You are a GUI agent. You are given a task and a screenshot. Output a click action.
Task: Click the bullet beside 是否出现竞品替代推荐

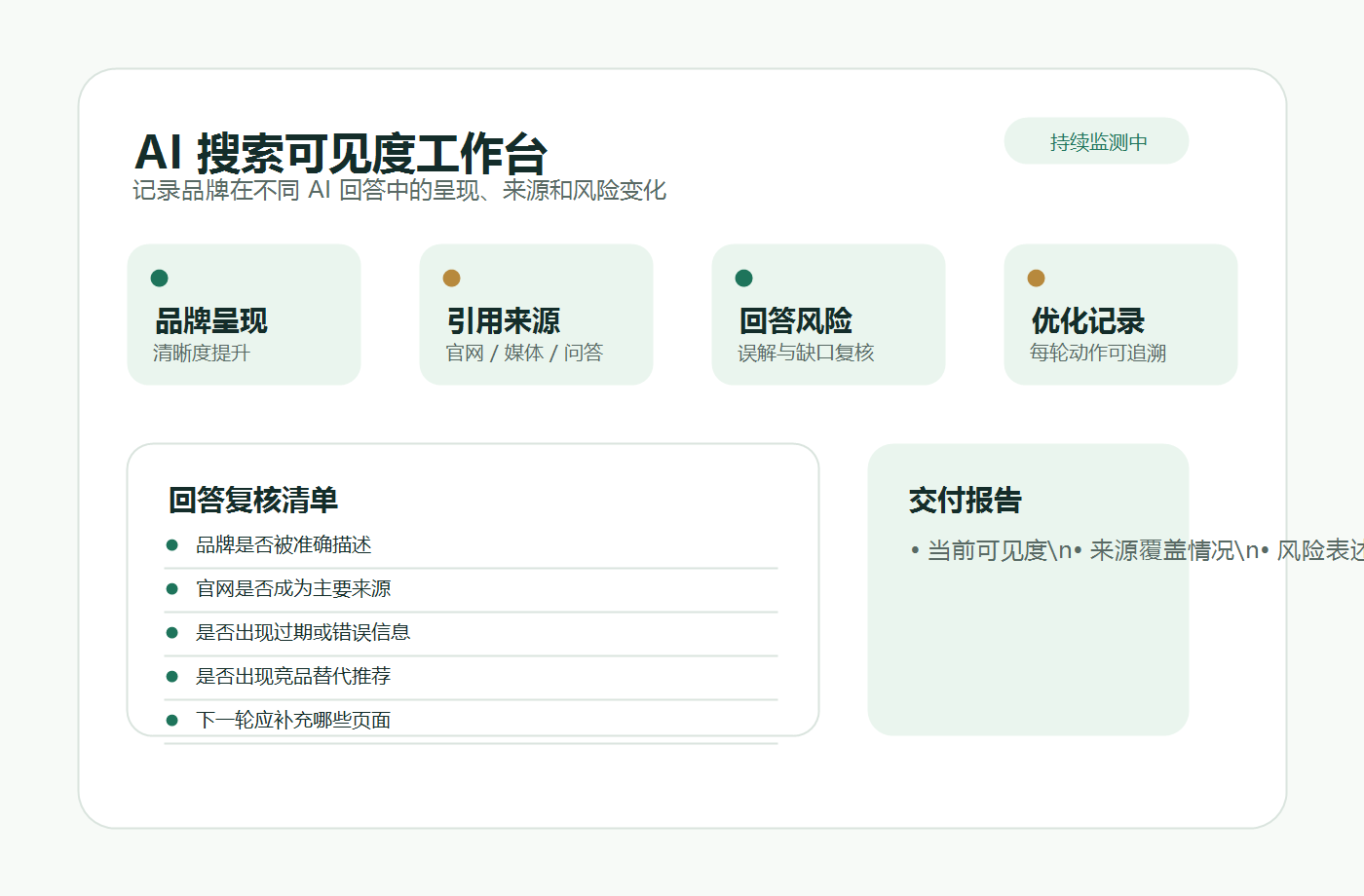pos(172,677)
